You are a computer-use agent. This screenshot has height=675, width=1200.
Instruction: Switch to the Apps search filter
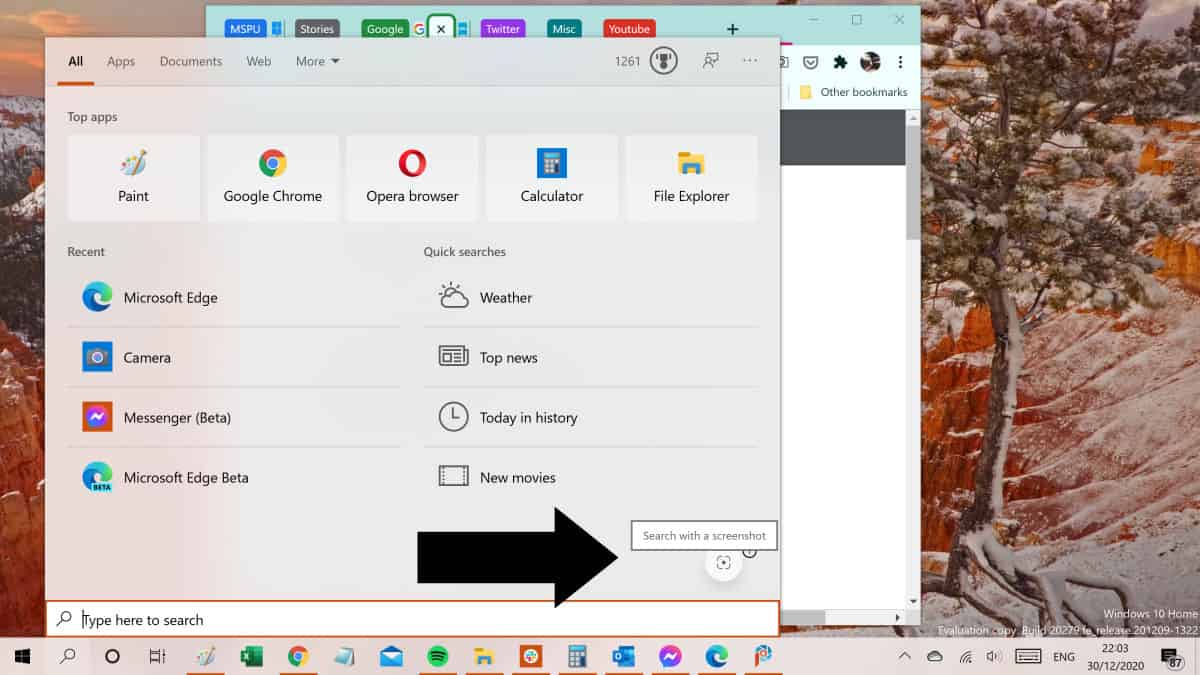tap(121, 61)
